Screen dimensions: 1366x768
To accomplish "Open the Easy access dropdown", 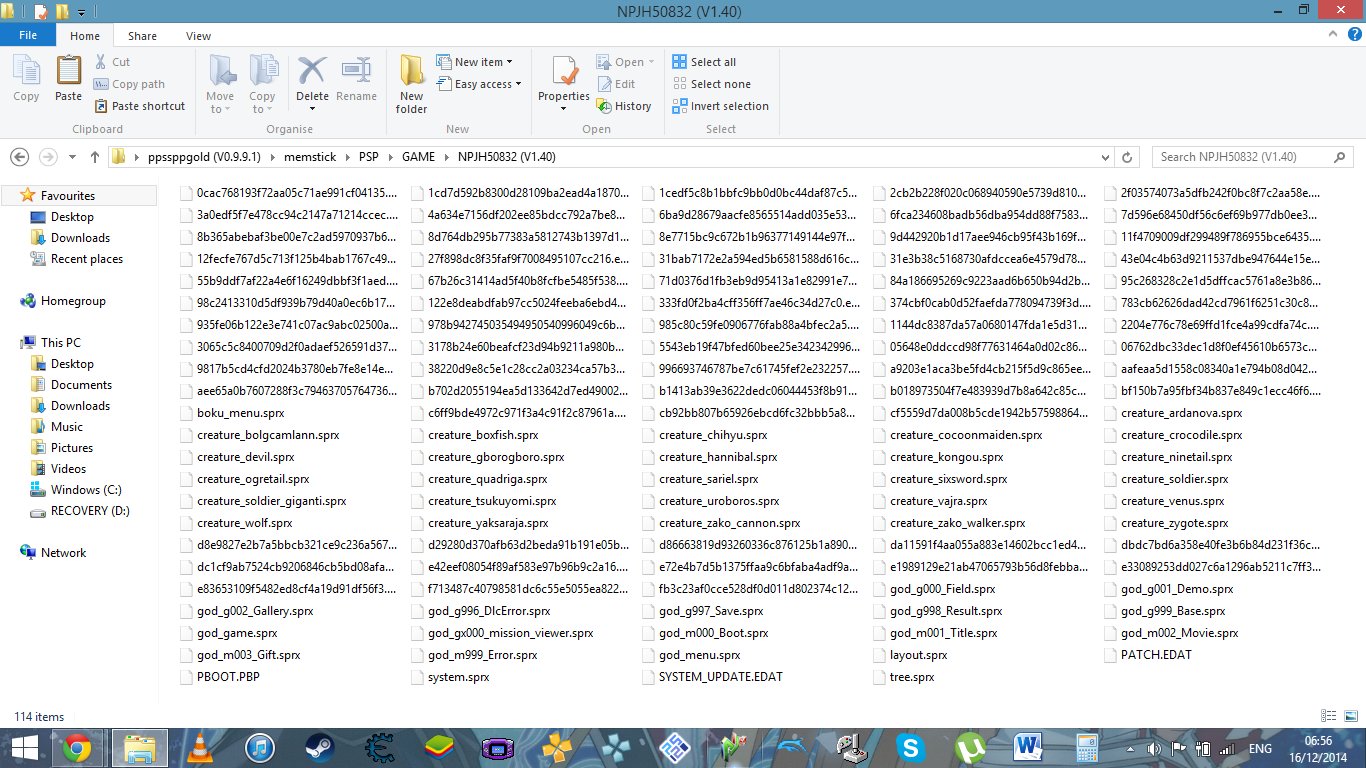I will tap(476, 84).
